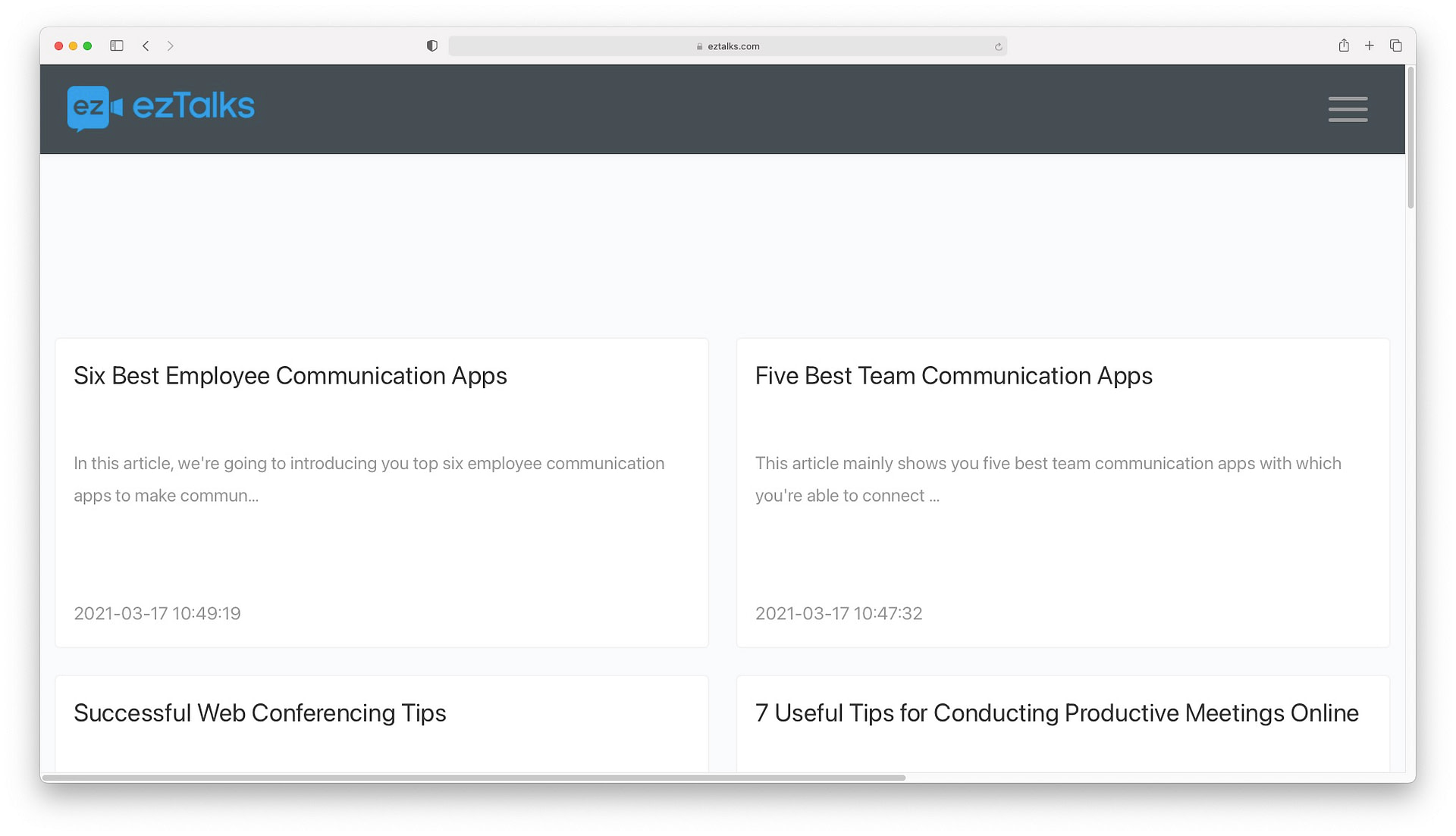Close the Safari window
Screen dimensions: 1456x836
(59, 46)
